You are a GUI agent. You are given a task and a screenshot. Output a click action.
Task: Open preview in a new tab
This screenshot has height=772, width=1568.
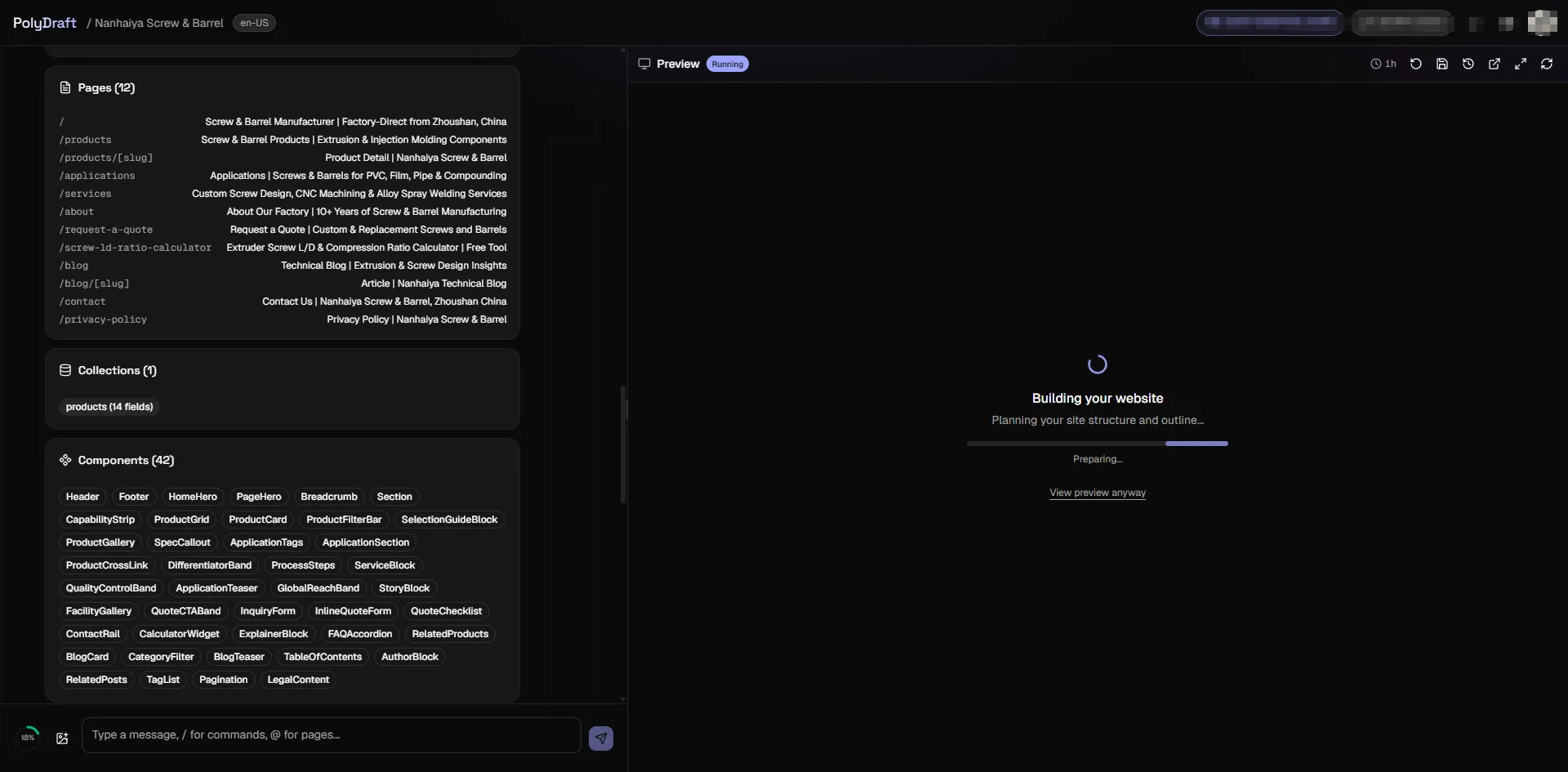point(1494,64)
